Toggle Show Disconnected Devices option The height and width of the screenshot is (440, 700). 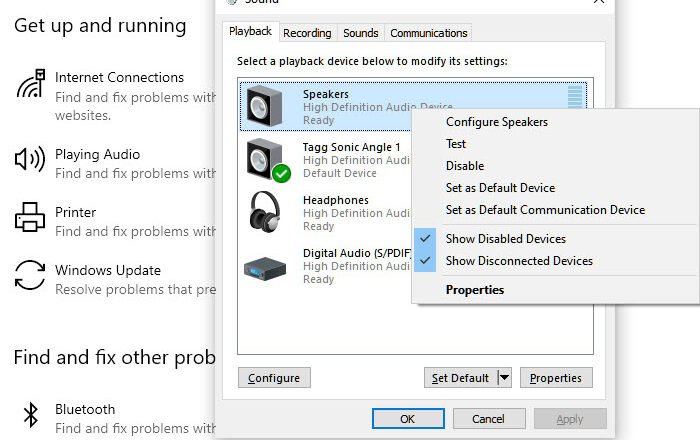tap(518, 261)
